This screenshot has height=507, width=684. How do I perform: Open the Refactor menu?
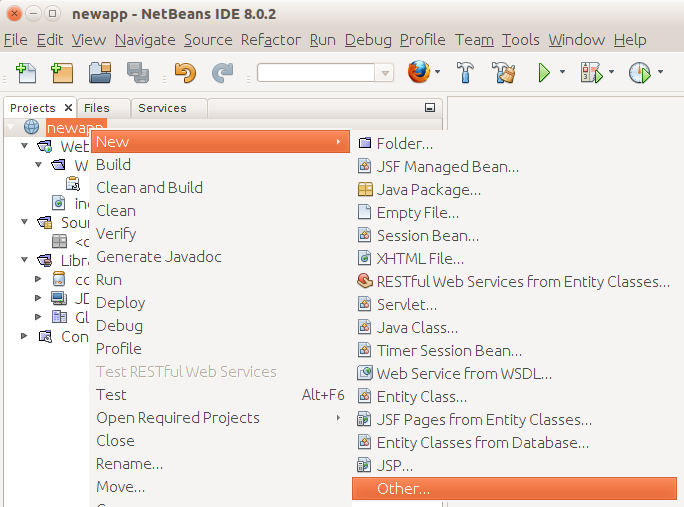tap(270, 40)
